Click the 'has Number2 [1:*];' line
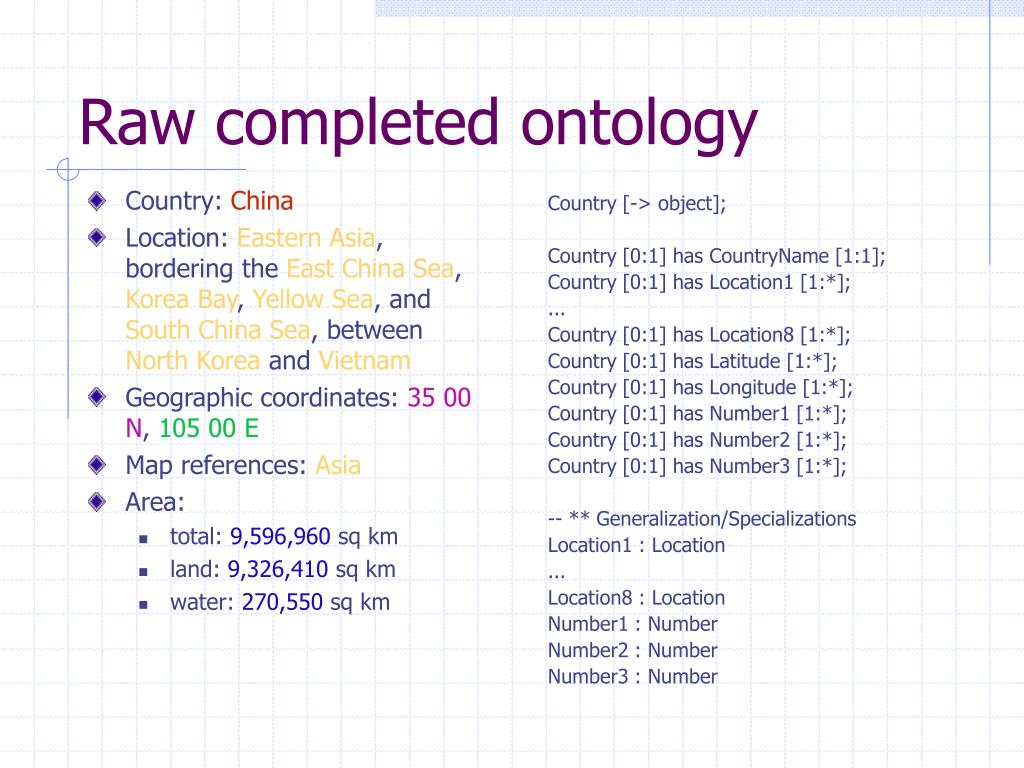 (697, 440)
